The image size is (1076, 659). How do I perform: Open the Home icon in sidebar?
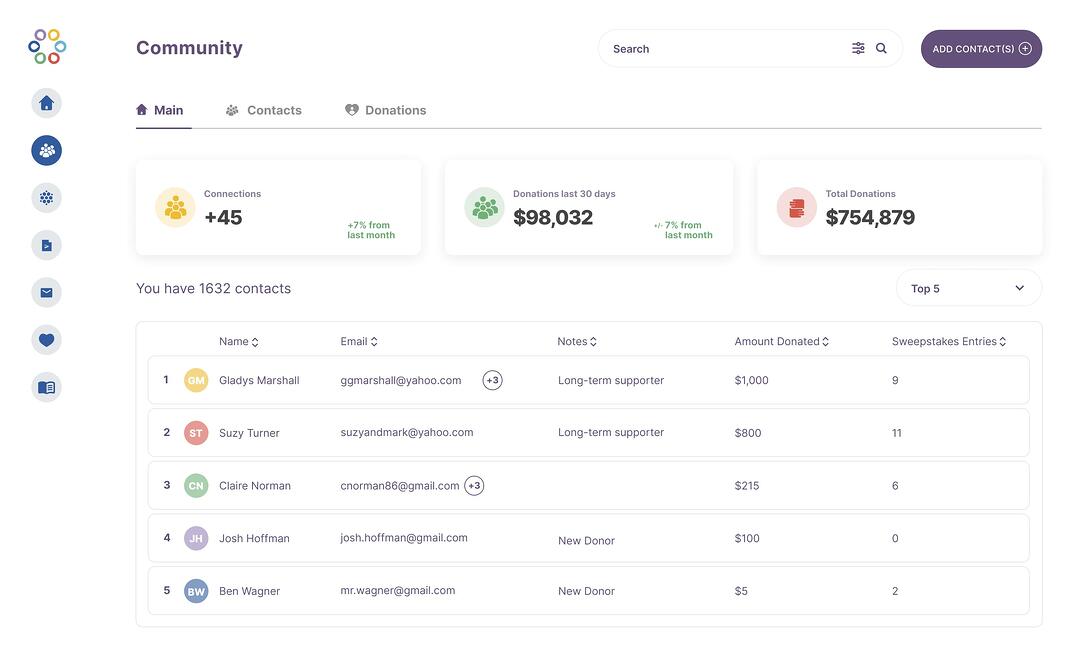click(x=47, y=103)
